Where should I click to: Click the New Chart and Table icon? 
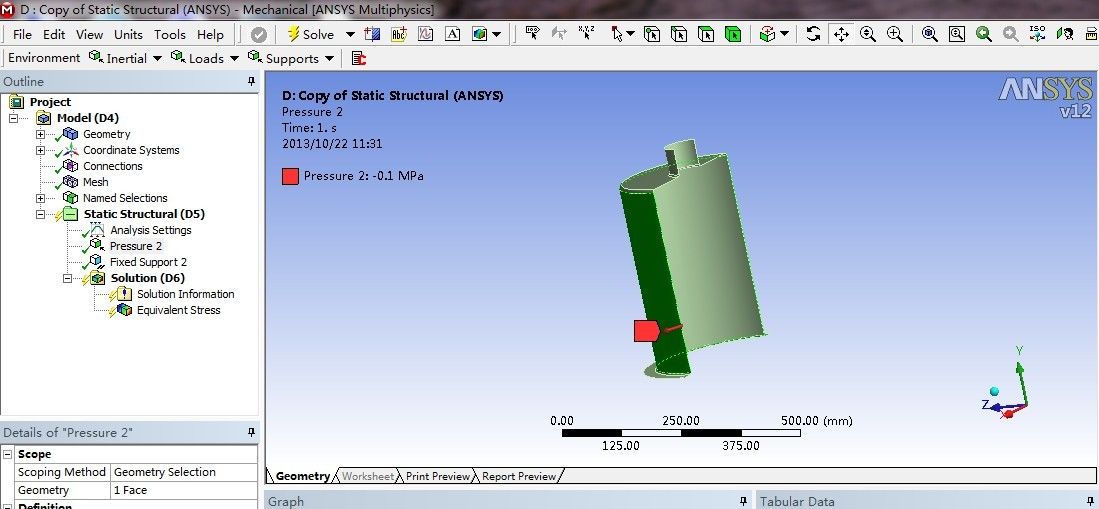pos(425,34)
